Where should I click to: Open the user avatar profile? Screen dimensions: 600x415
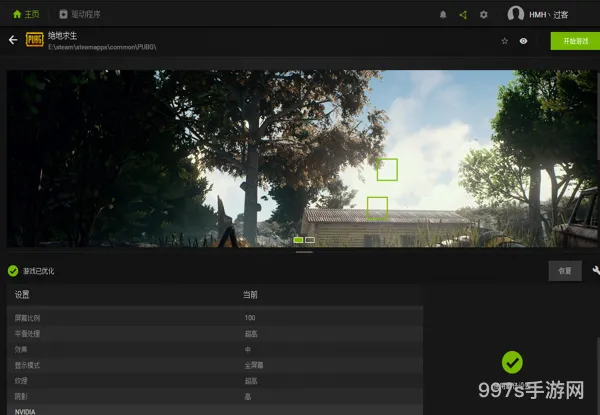(515, 14)
